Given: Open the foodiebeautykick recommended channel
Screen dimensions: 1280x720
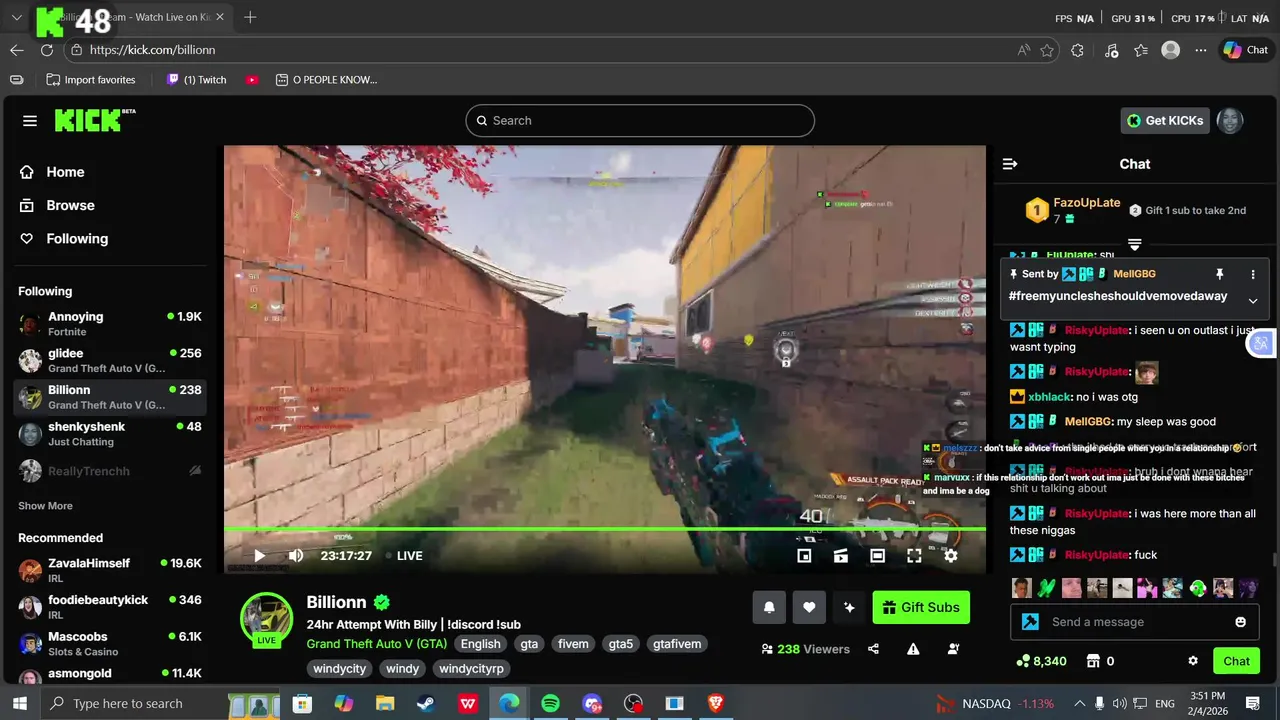Looking at the screenshot, I should (110, 607).
